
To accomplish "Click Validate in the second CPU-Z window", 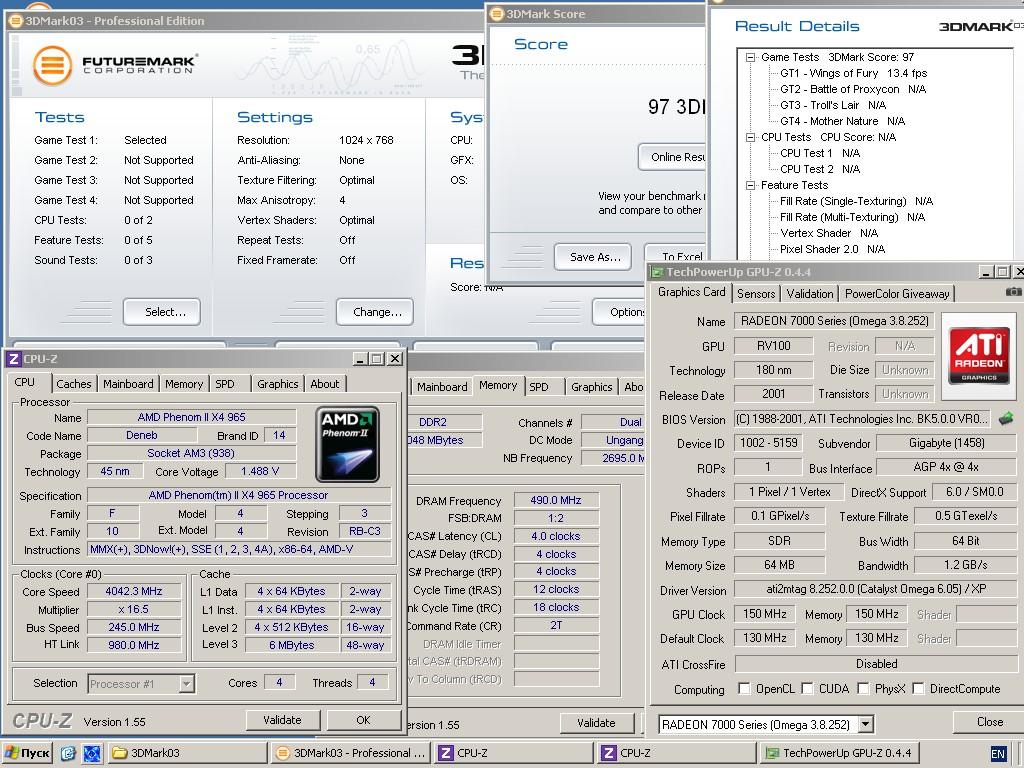I will (597, 722).
